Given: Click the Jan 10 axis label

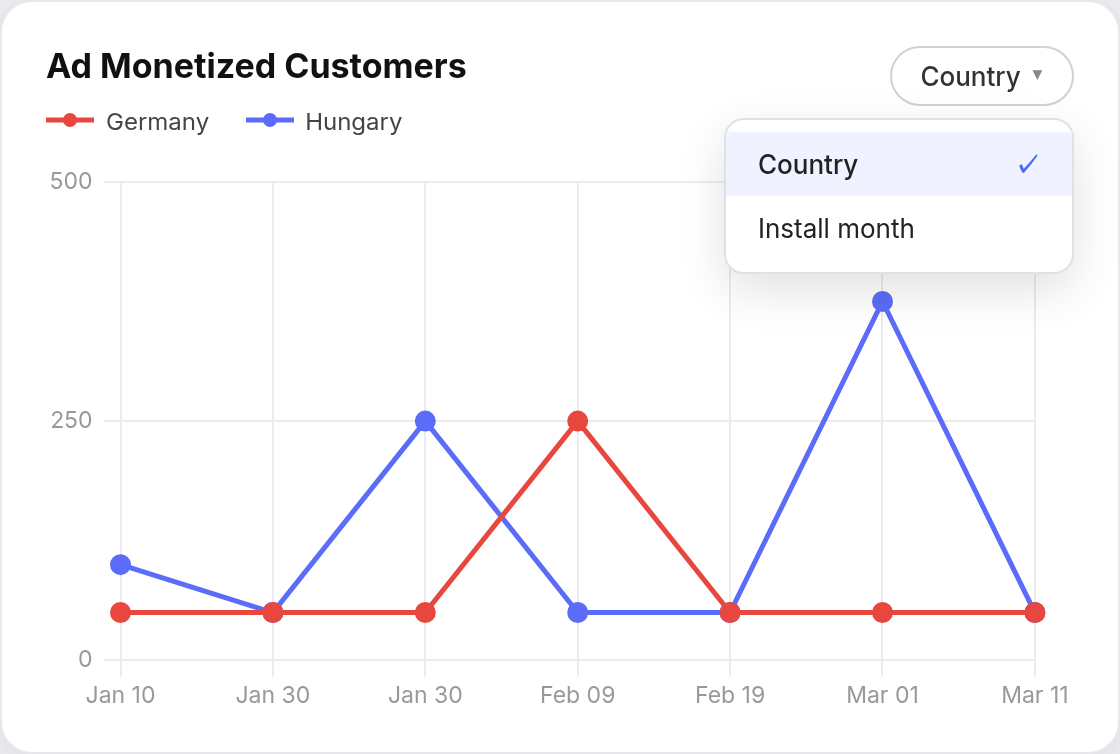Looking at the screenshot, I should coord(121,695).
